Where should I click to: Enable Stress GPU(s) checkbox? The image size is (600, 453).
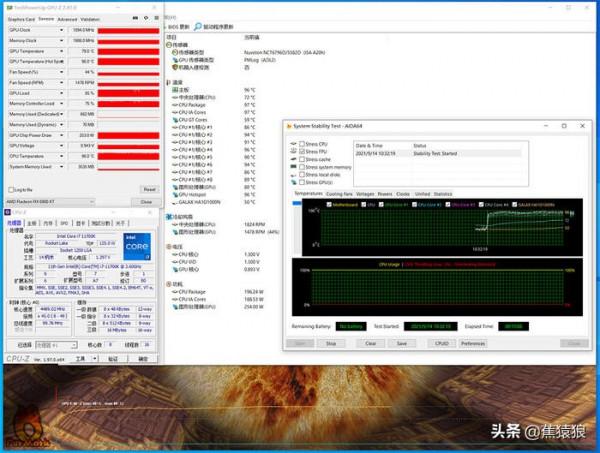click(x=302, y=182)
